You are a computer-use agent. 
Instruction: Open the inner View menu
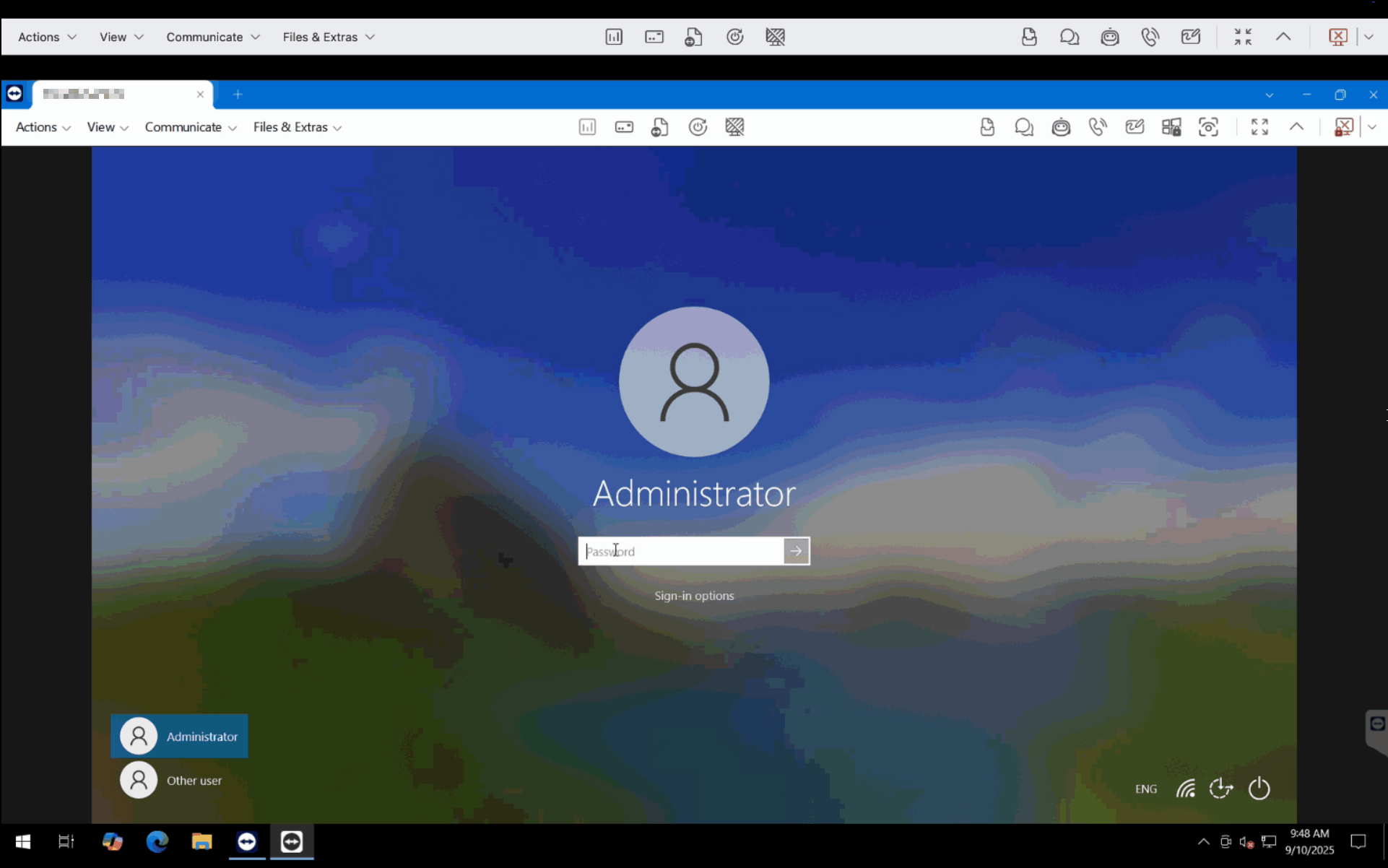pos(107,127)
